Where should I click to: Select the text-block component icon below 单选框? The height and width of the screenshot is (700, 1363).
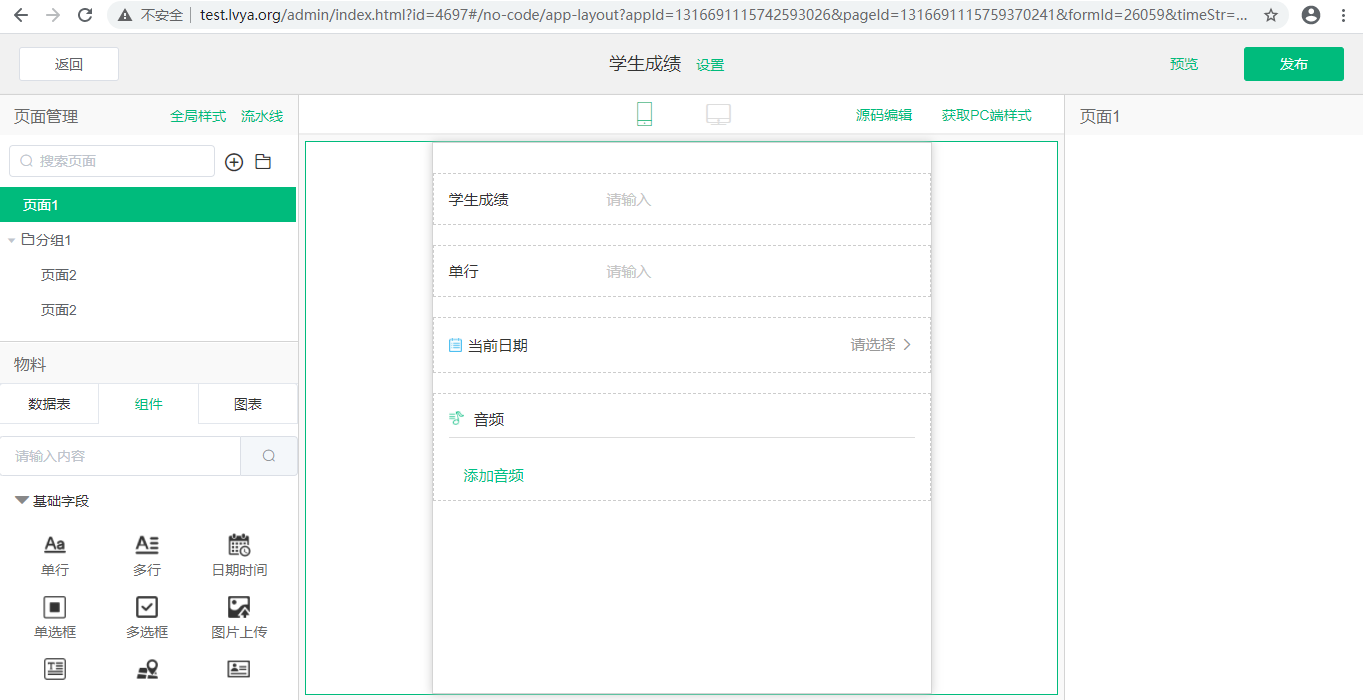coord(55,669)
